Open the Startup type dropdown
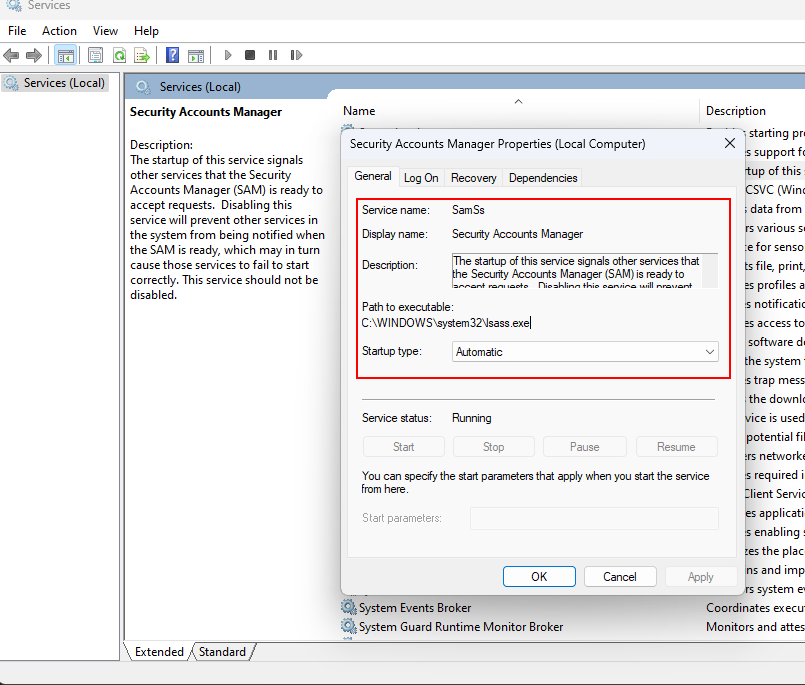 coord(585,352)
